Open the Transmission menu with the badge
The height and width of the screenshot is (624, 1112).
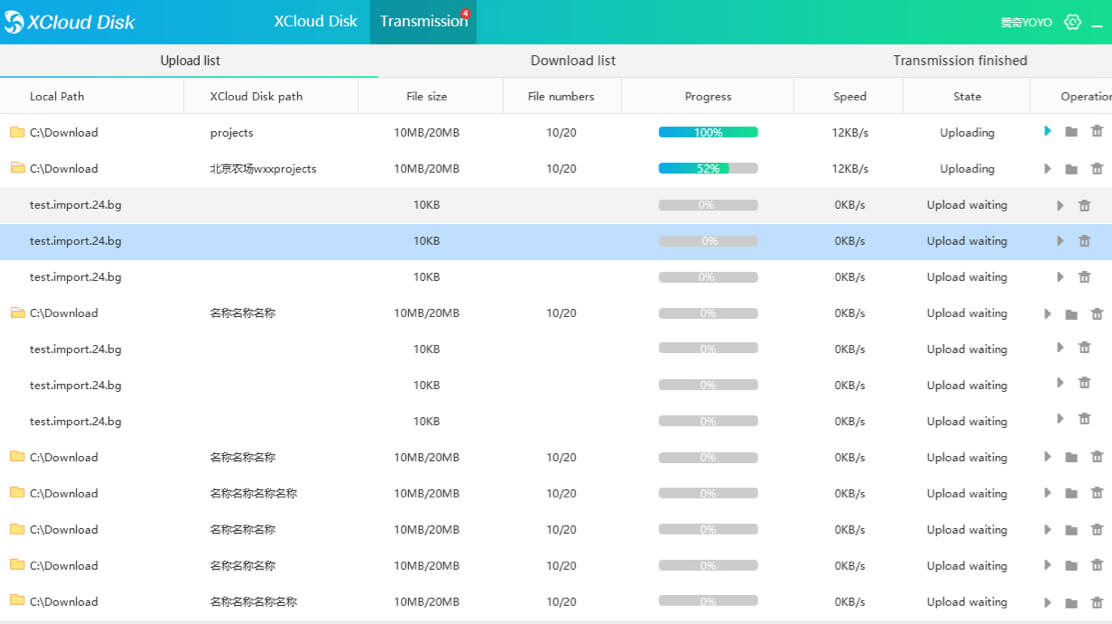421,21
